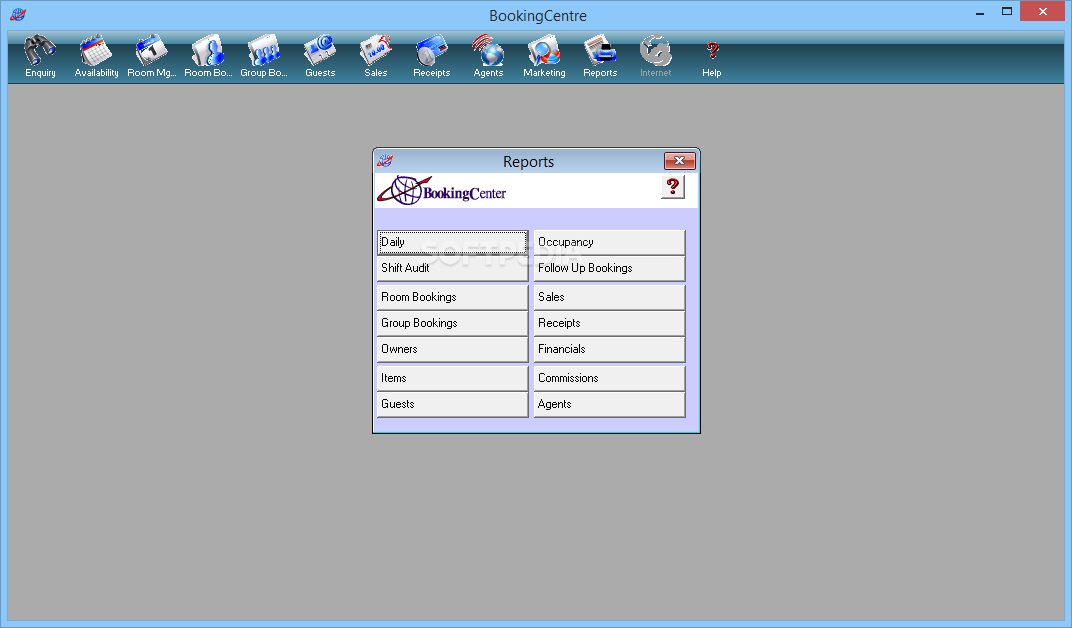Open the Items report

click(452, 378)
